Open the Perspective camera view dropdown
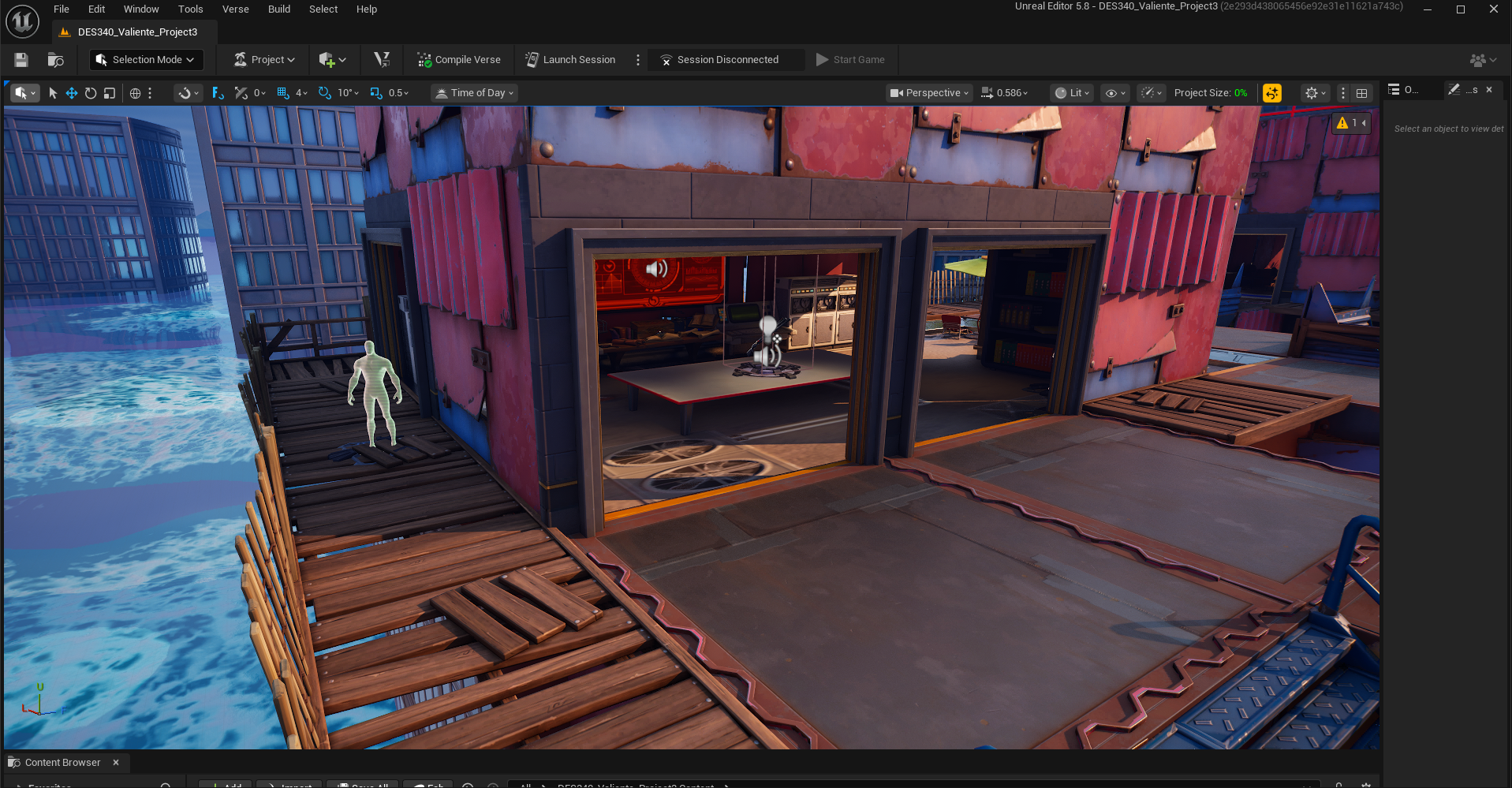1512x788 pixels. pyautogui.click(x=929, y=93)
